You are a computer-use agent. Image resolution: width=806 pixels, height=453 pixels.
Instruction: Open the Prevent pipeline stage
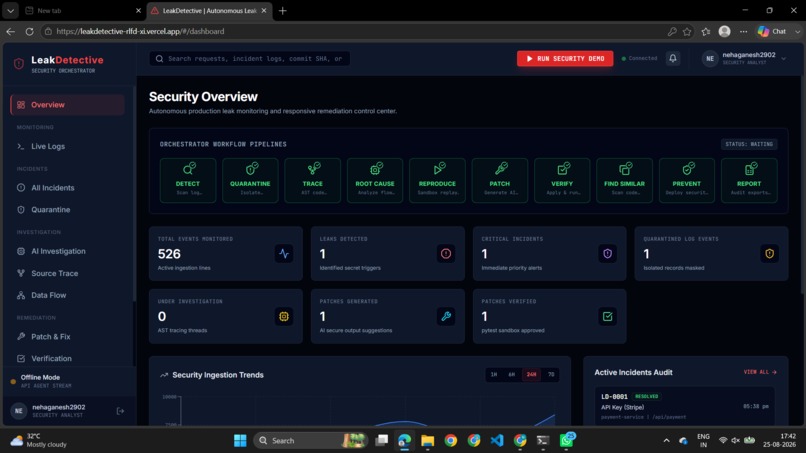point(687,180)
